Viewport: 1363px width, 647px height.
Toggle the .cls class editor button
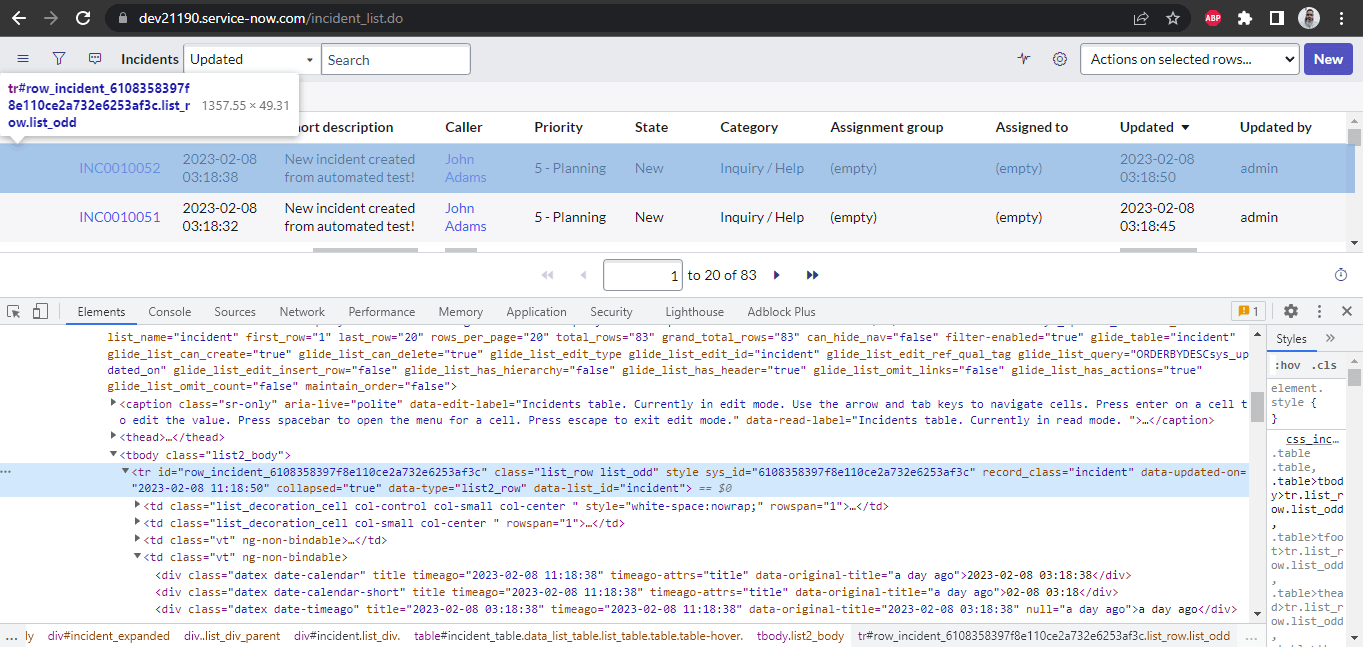click(1324, 365)
